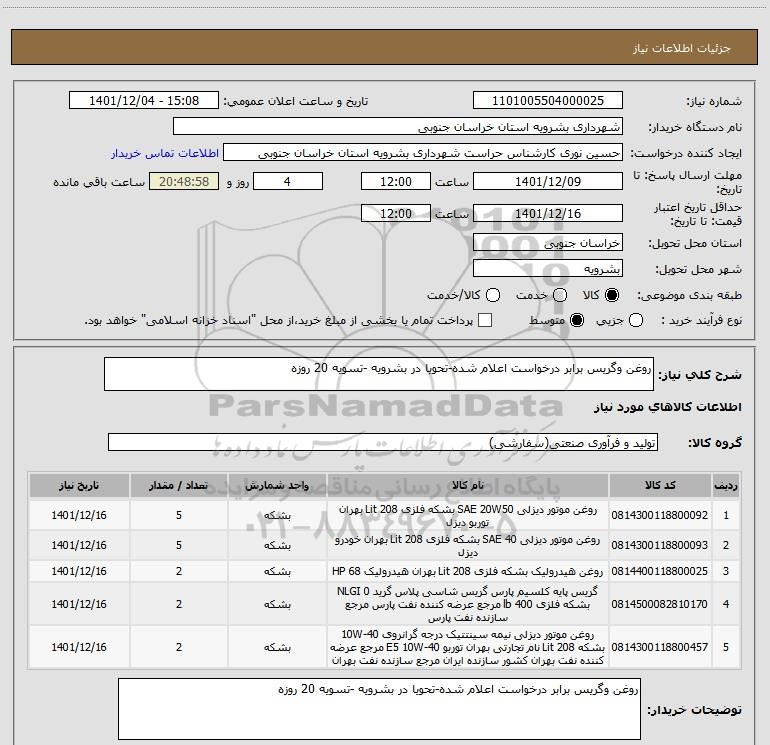Image resolution: width=770 pixels, height=745 pixels.
Task: Click the request creator name field
Action: click(423, 153)
